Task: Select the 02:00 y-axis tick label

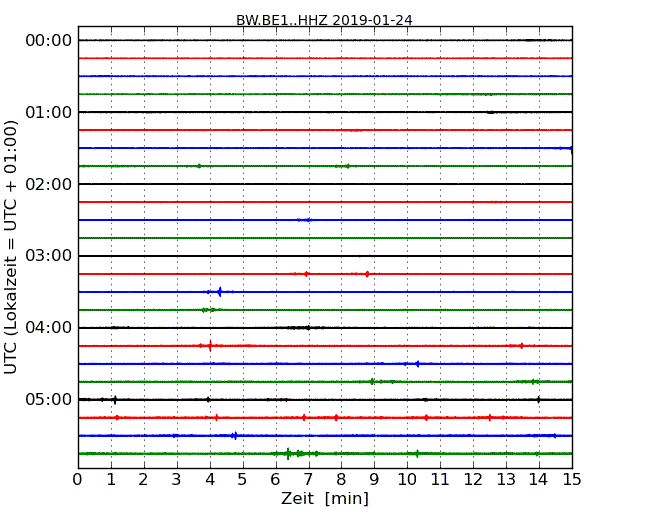Action: point(49,184)
